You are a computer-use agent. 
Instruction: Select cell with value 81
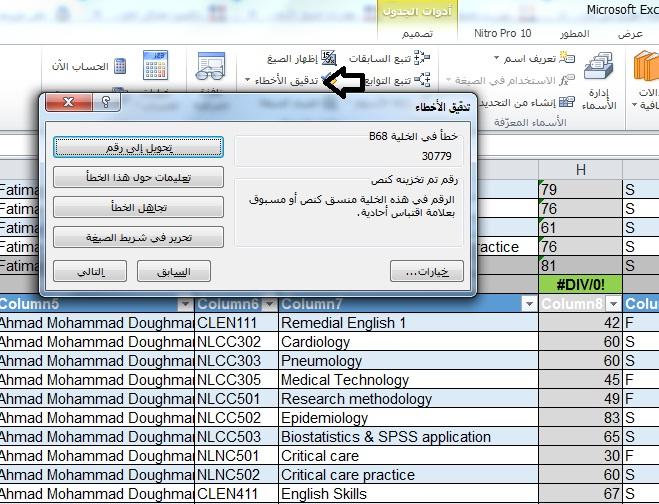[x=580, y=265]
